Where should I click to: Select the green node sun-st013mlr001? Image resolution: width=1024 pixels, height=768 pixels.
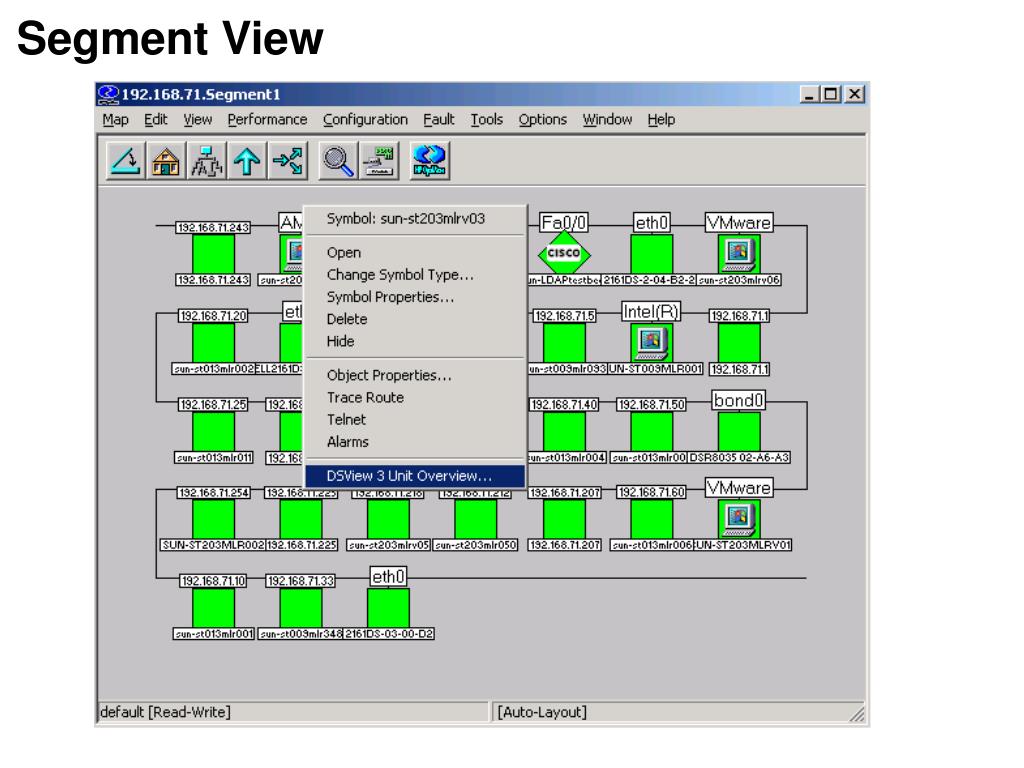[x=213, y=607]
